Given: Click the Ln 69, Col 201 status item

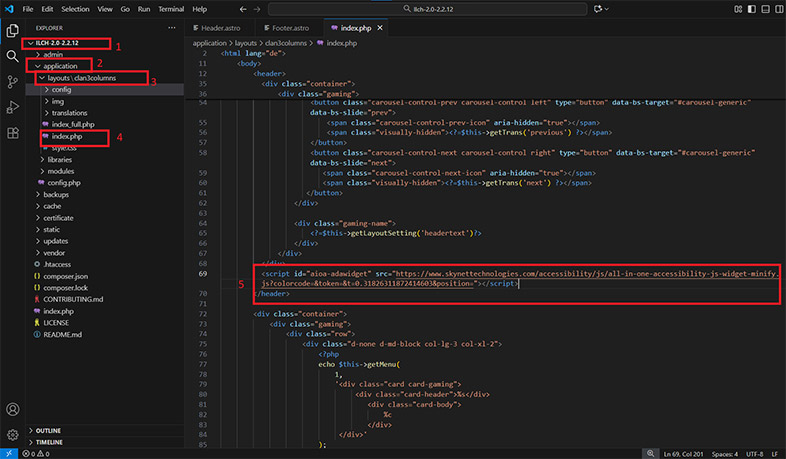Looking at the screenshot, I should pos(682,453).
